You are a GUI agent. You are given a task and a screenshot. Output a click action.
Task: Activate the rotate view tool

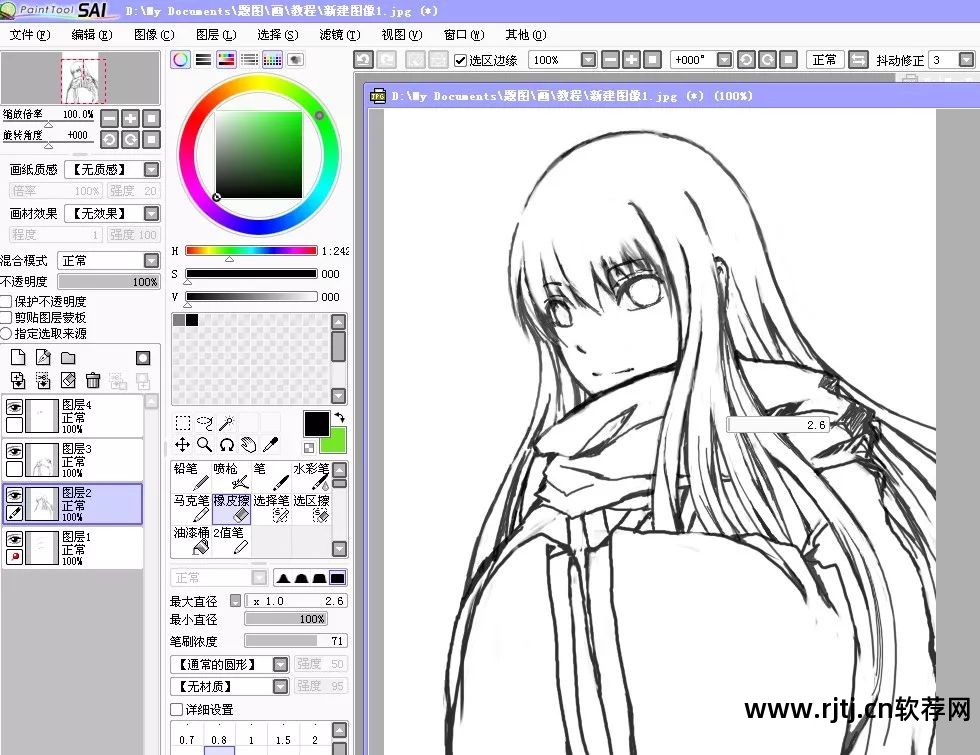[x=226, y=444]
